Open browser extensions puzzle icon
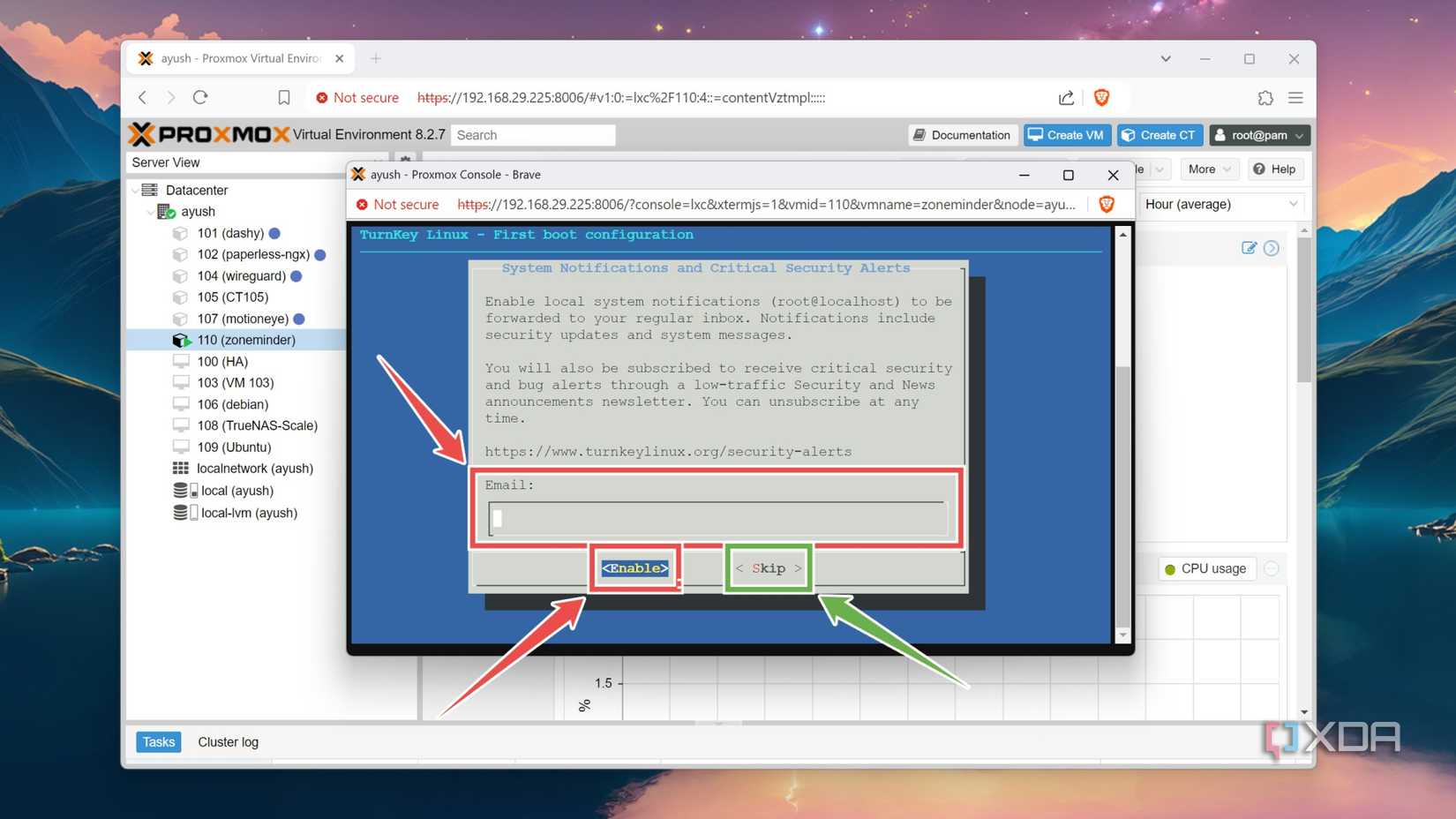The width and height of the screenshot is (1456, 819). [x=1265, y=97]
